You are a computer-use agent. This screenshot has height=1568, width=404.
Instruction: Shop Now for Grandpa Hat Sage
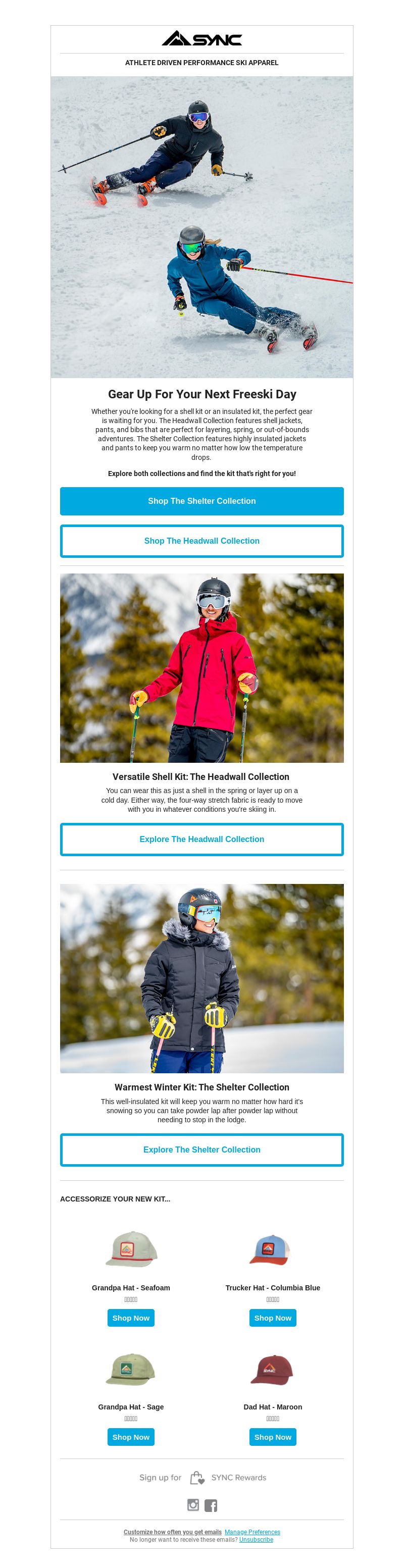click(131, 1437)
